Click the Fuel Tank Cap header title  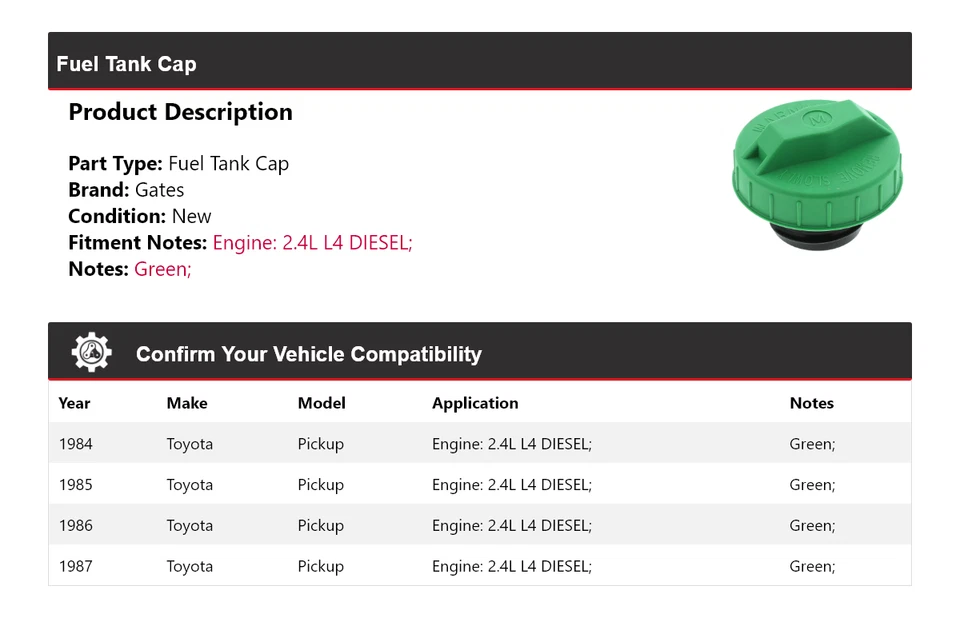coord(126,64)
